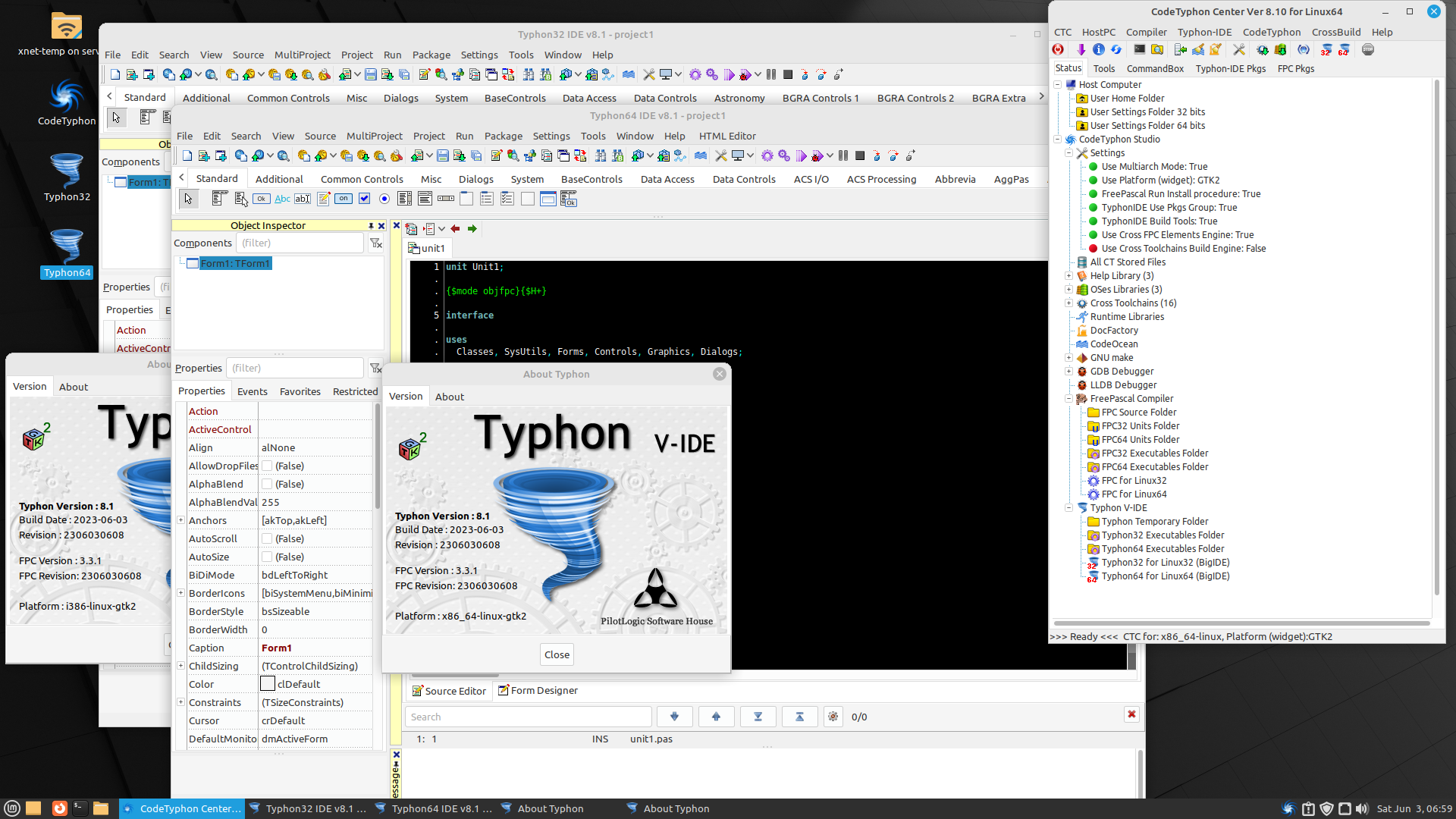Select the TToggleBox 'on' component in palette
The height and width of the screenshot is (819, 1456).
(x=344, y=199)
